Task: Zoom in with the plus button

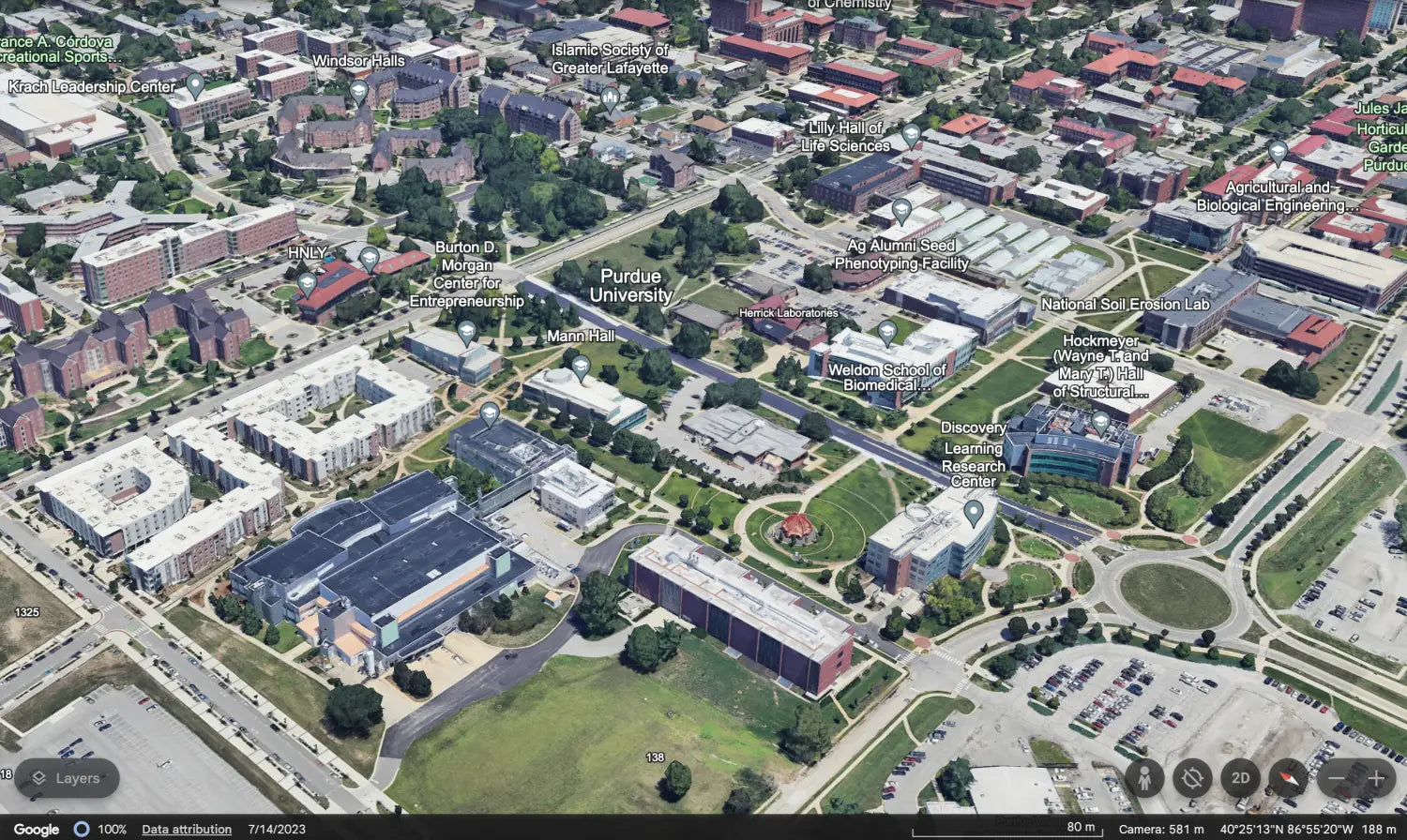Action: 1376,778
